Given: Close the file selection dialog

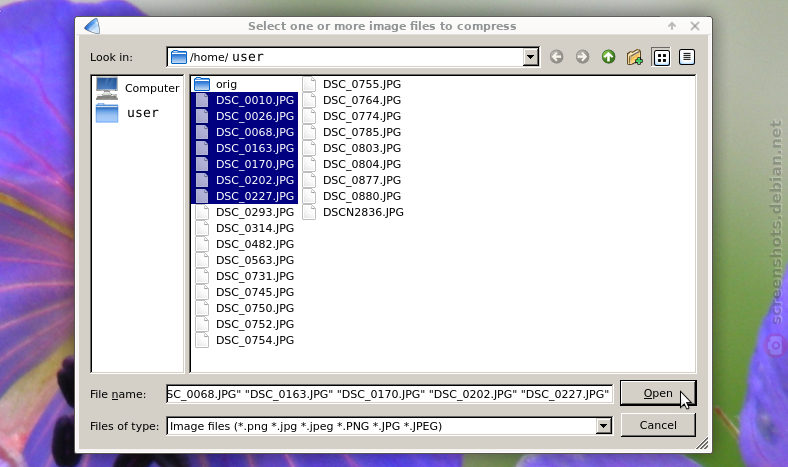Looking at the screenshot, I should pos(695,26).
